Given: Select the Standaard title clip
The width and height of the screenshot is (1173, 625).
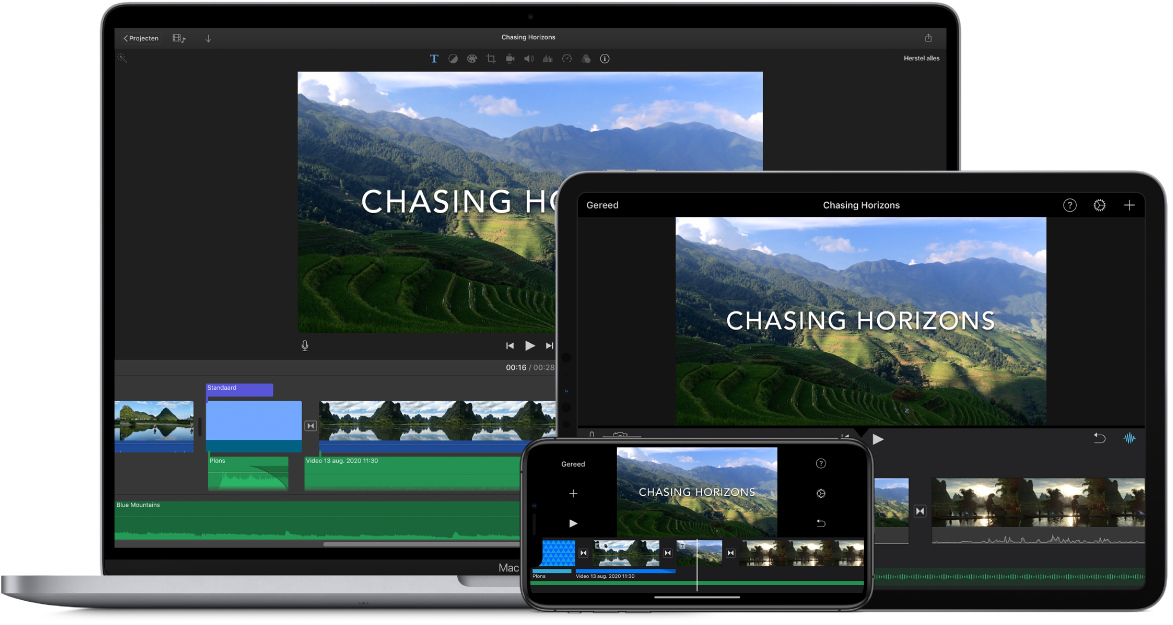Looking at the screenshot, I should click(x=239, y=389).
